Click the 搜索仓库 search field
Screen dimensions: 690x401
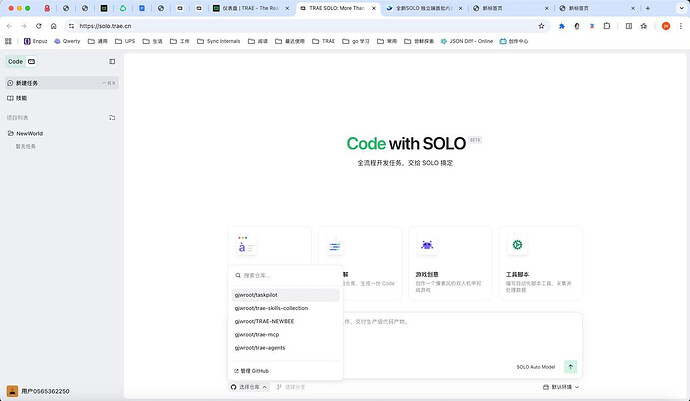286,275
